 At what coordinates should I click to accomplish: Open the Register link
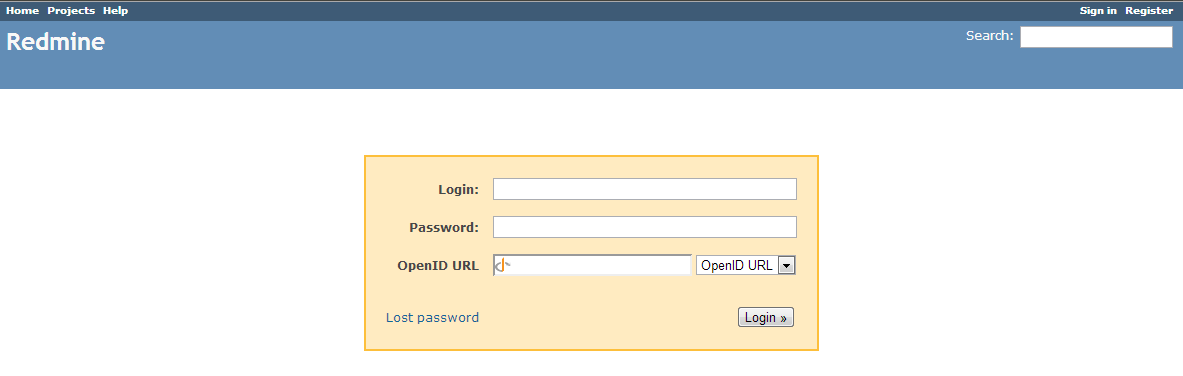pyautogui.click(x=1149, y=11)
